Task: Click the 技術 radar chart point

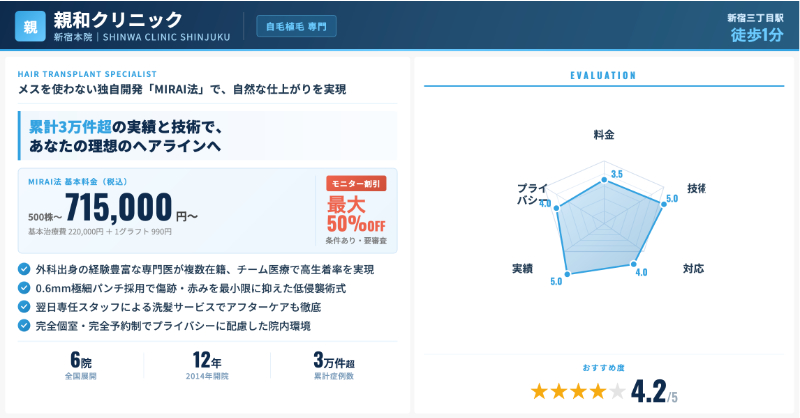Action: (663, 203)
